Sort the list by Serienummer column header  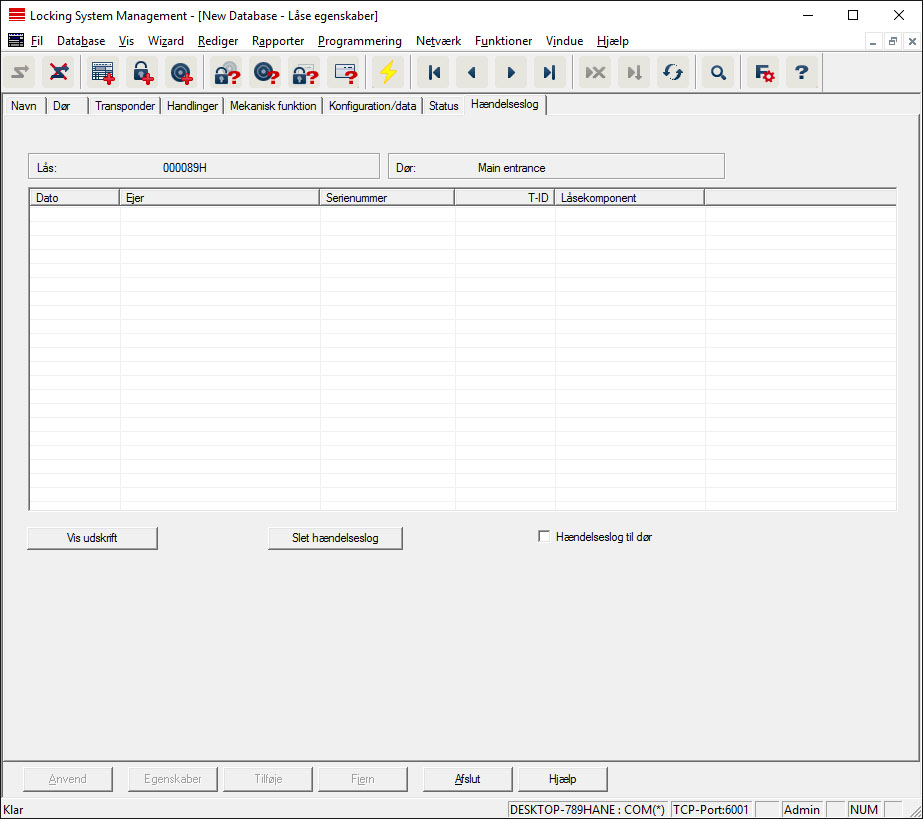point(387,198)
